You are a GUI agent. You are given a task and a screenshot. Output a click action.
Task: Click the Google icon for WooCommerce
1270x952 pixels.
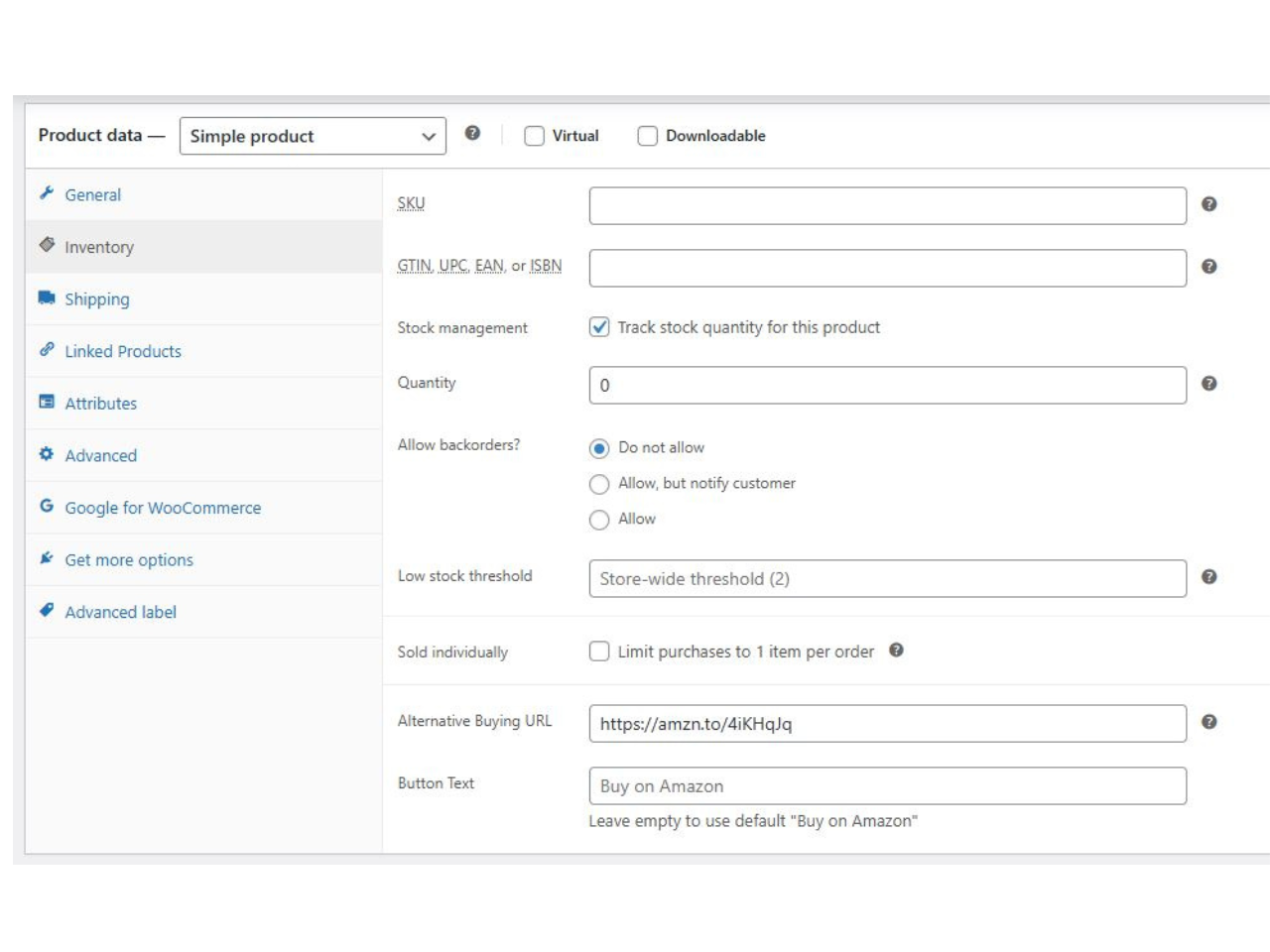click(46, 507)
